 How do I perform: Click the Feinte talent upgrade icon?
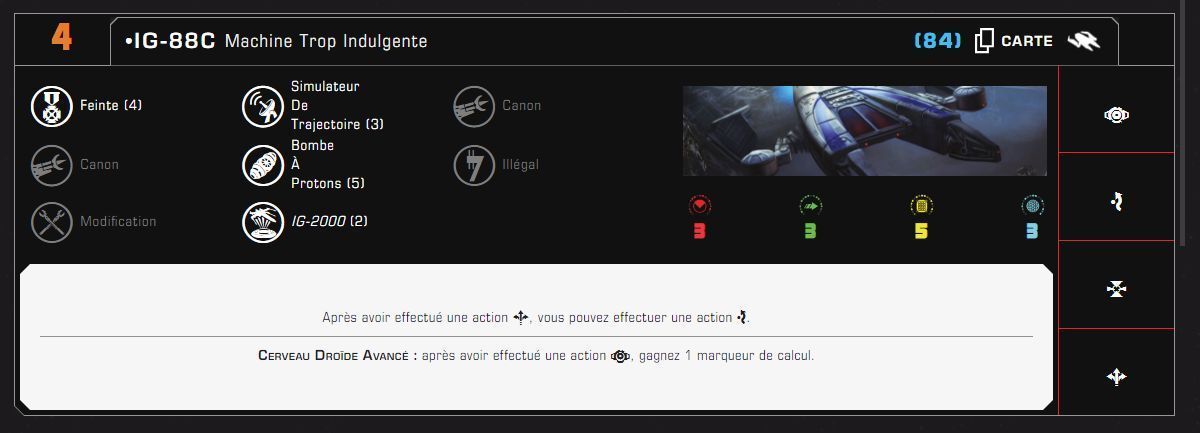coord(50,105)
